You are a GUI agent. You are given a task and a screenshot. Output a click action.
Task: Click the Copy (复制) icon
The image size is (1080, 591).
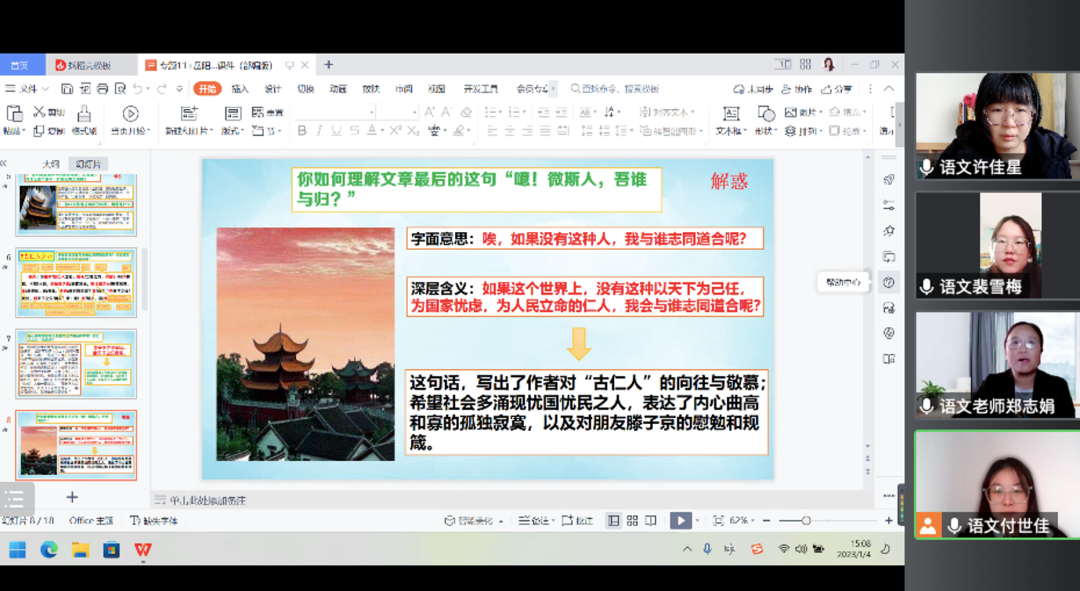pyautogui.click(x=39, y=131)
